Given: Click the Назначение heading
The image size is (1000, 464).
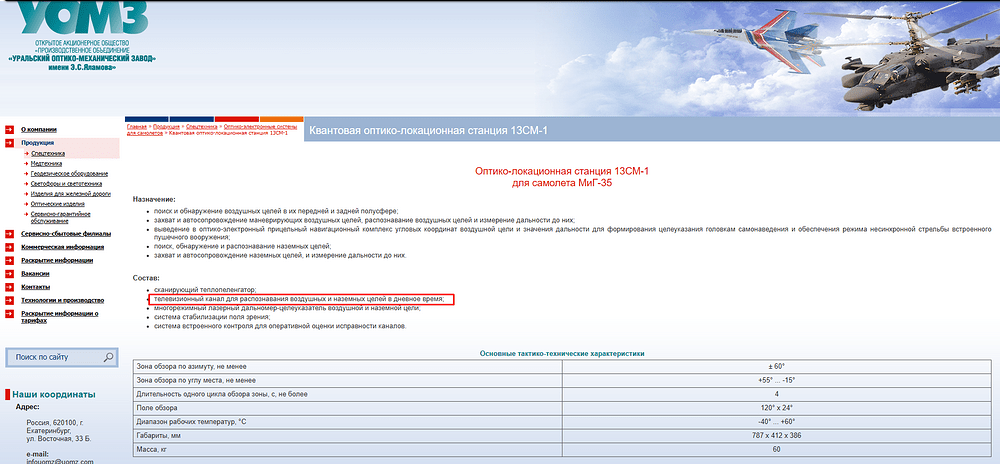Looking at the screenshot, I should [154, 199].
